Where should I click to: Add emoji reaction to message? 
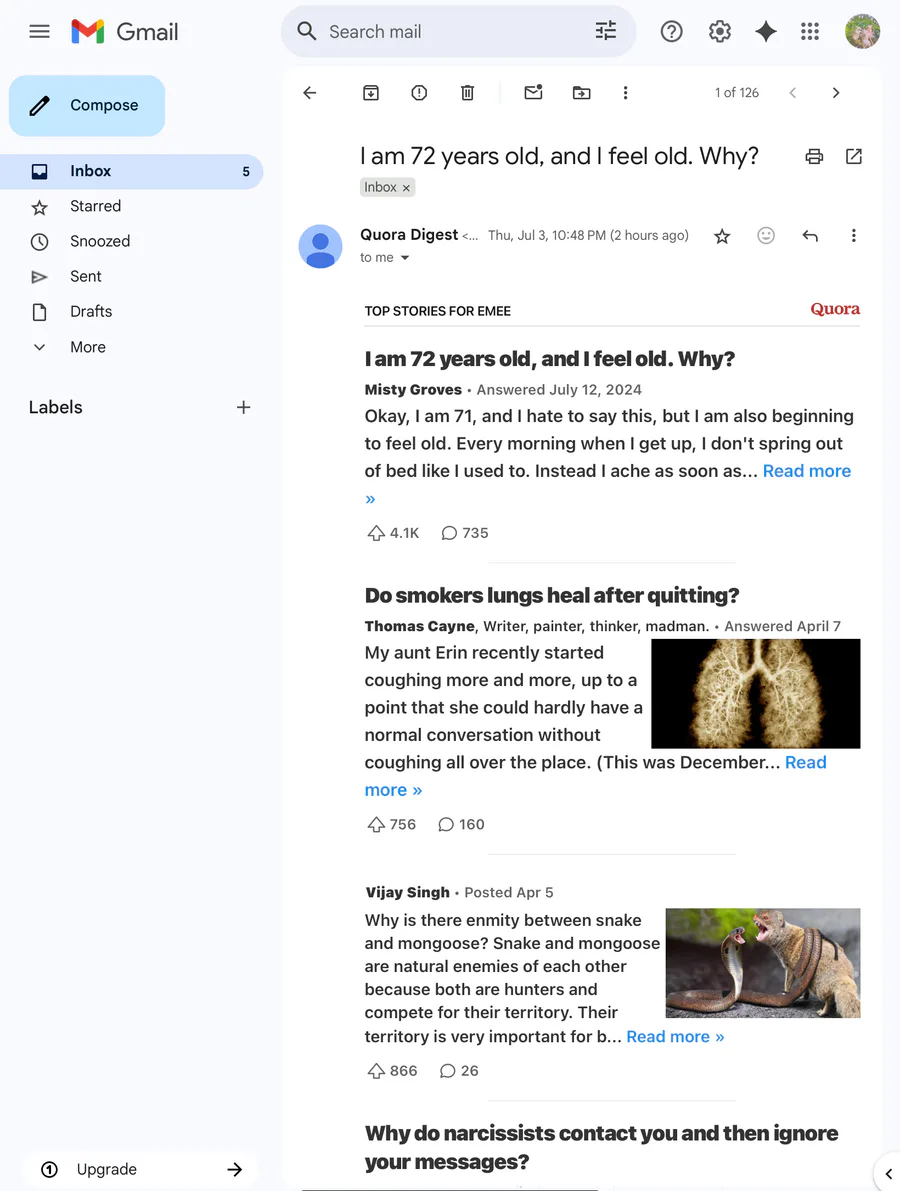coord(766,235)
